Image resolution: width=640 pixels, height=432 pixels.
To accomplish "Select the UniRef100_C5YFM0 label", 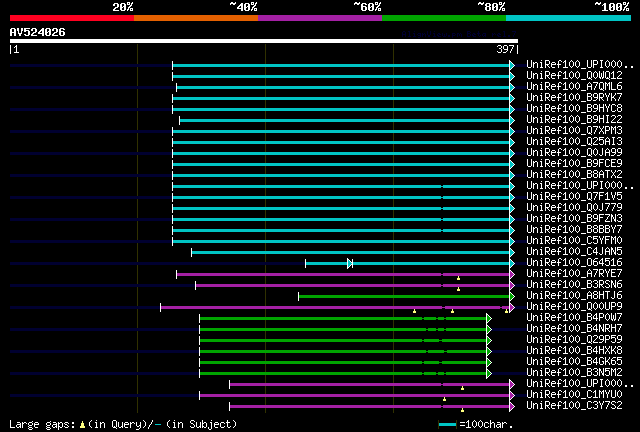I will (x=574, y=240).
